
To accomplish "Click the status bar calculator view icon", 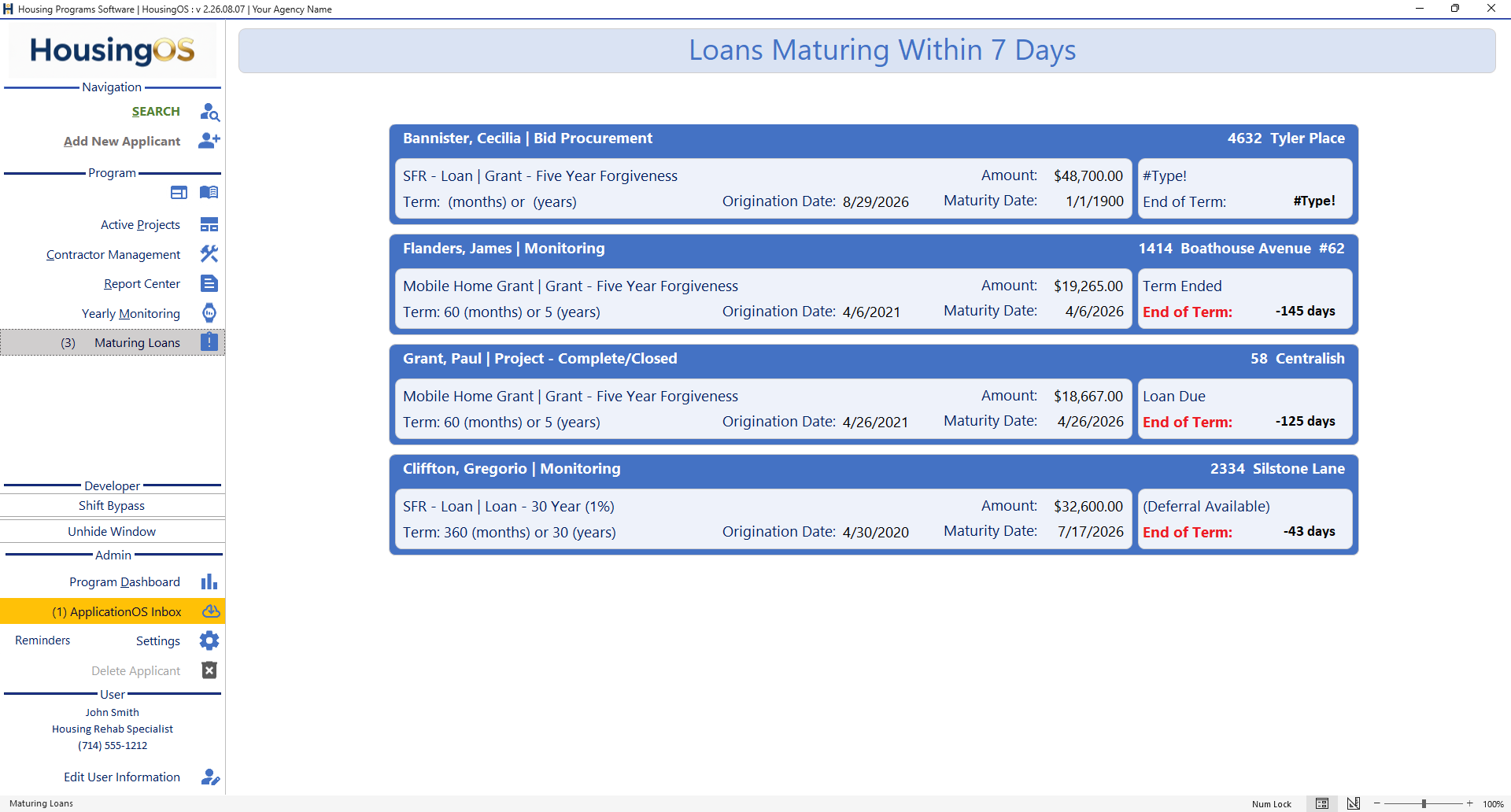I will pos(1322,803).
